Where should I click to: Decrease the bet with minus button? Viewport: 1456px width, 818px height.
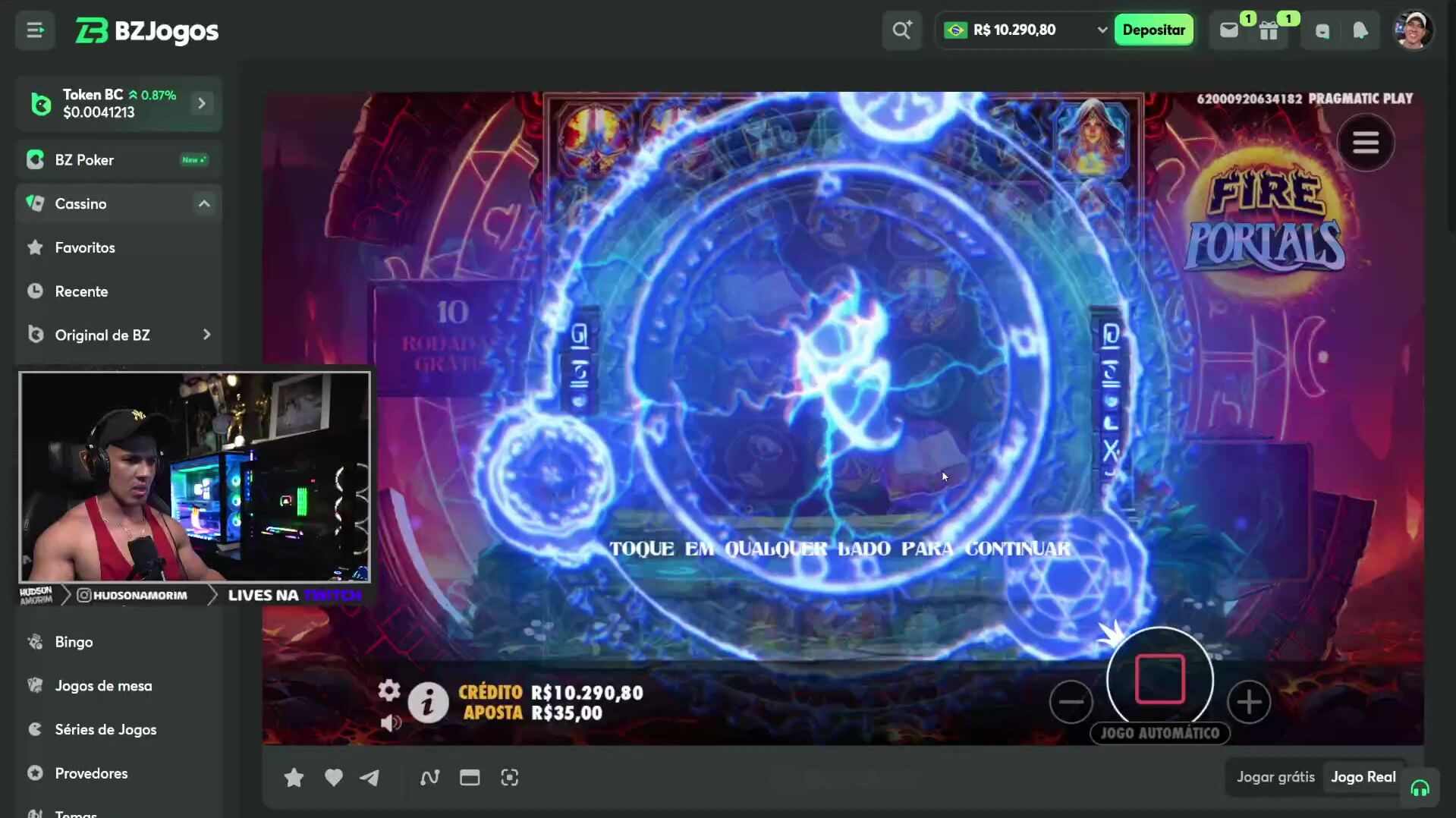point(1071,702)
